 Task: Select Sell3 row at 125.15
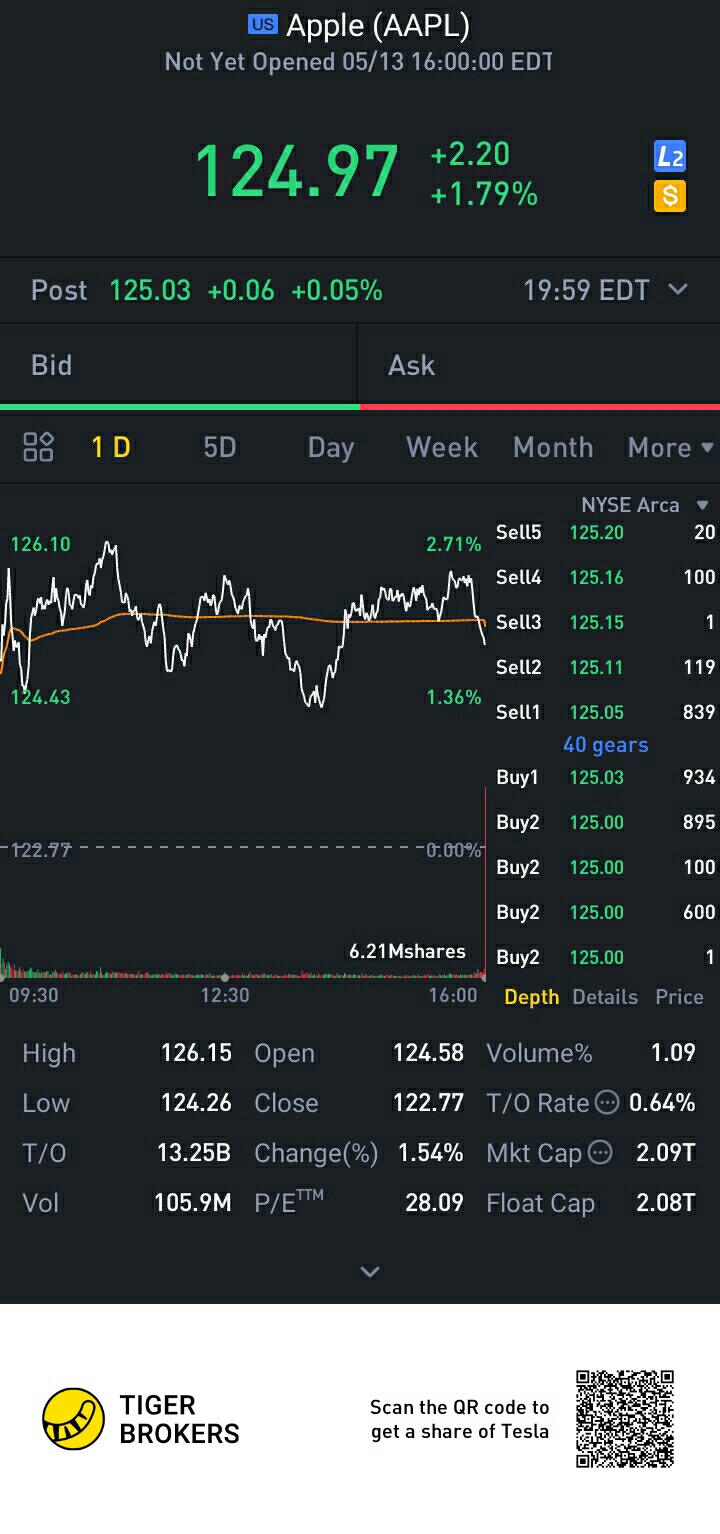tap(605, 622)
